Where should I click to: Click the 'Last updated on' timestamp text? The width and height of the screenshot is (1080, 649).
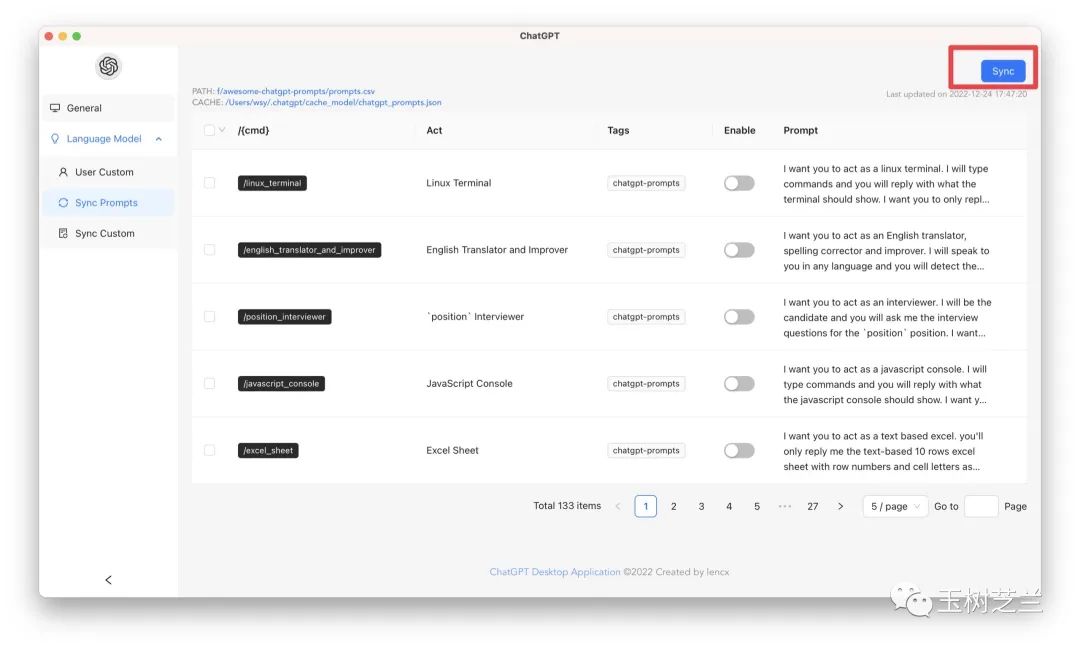[956, 94]
